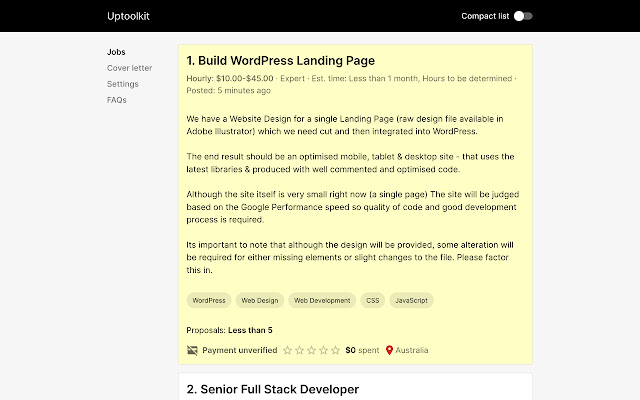640x400 pixels.
Task: Open the Senior Full Stack Developer job
Action: click(273, 389)
